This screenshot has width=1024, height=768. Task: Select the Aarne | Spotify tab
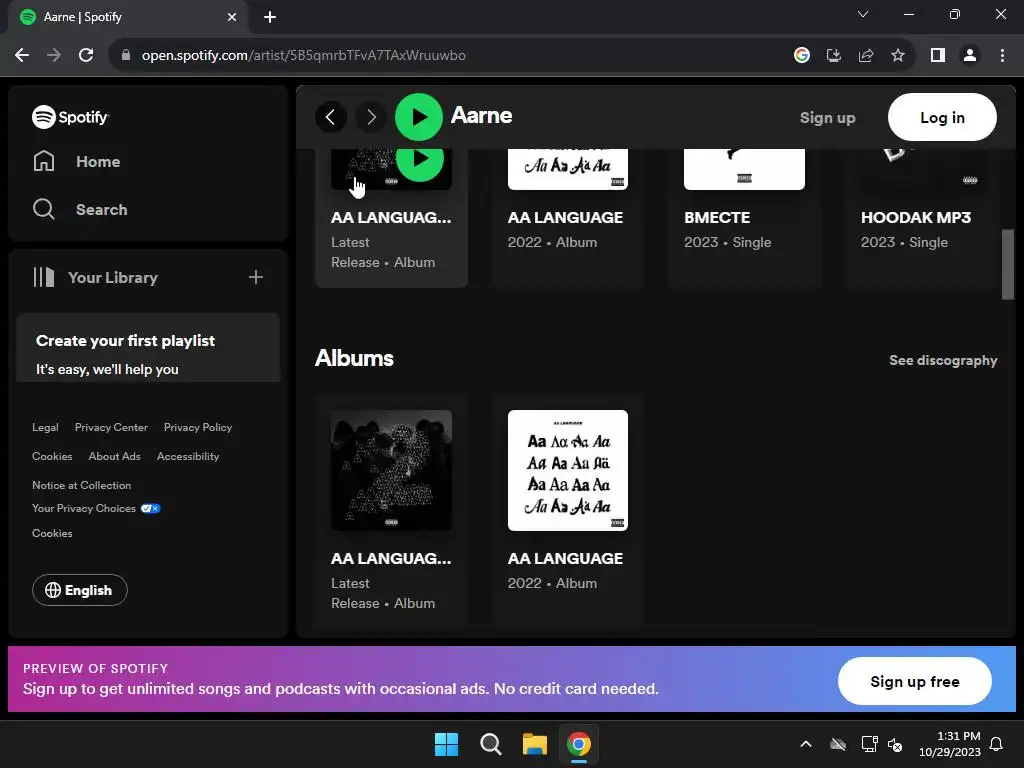pos(125,17)
